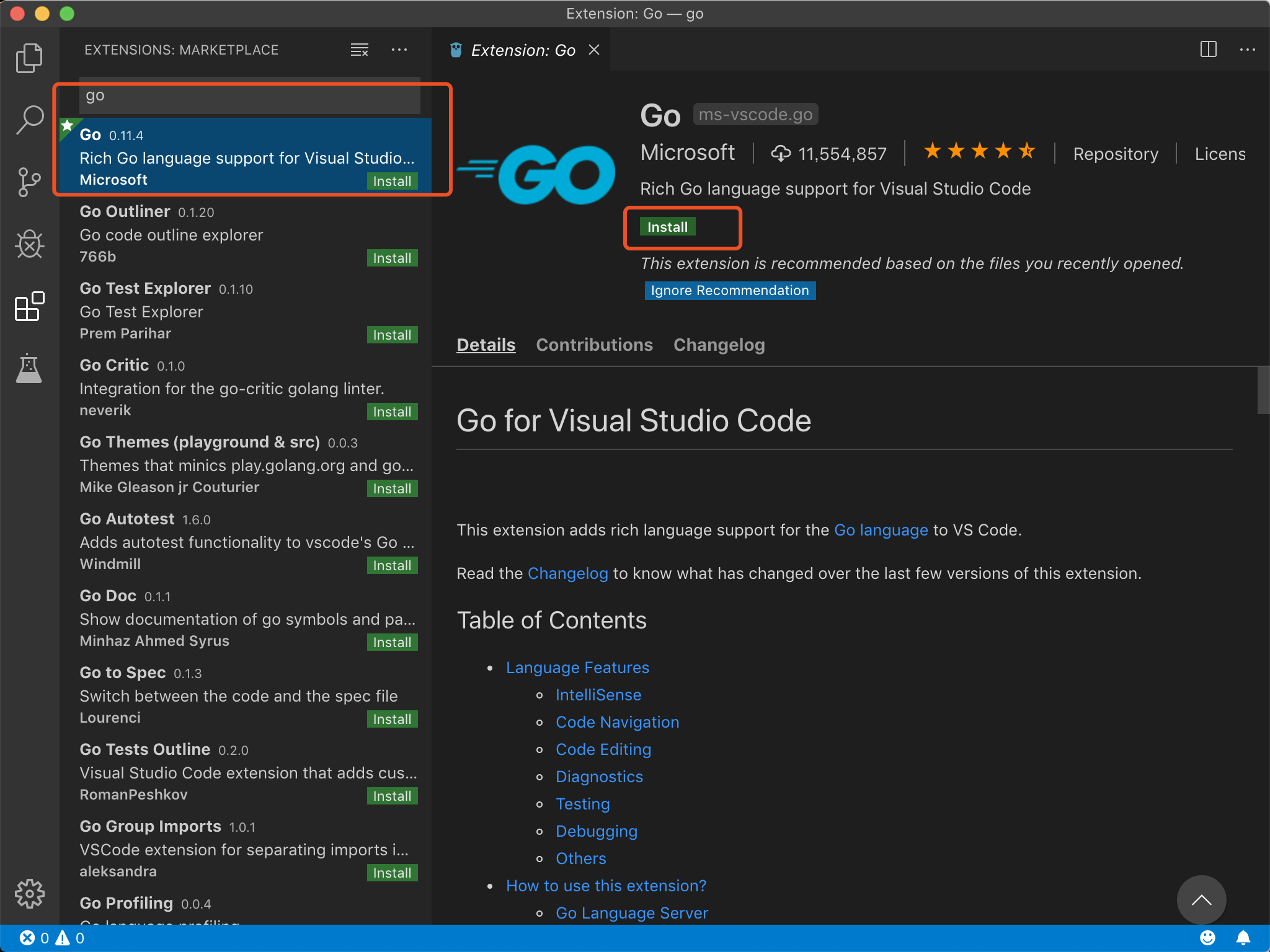Screen dimensions: 1270x952
Task: Click the scroll-to-top arrow button
Action: point(1202,900)
